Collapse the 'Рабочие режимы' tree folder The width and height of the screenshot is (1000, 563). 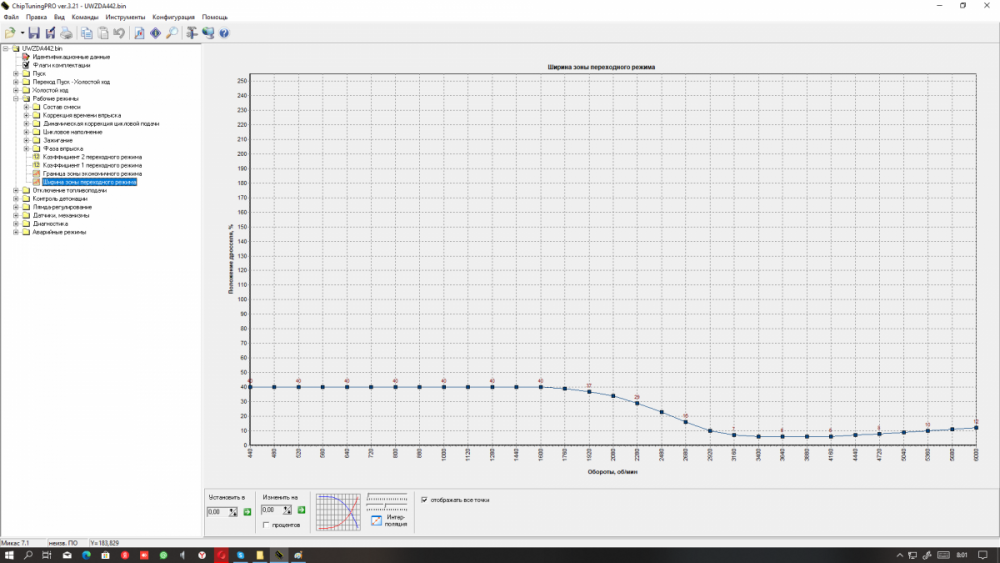(x=15, y=98)
